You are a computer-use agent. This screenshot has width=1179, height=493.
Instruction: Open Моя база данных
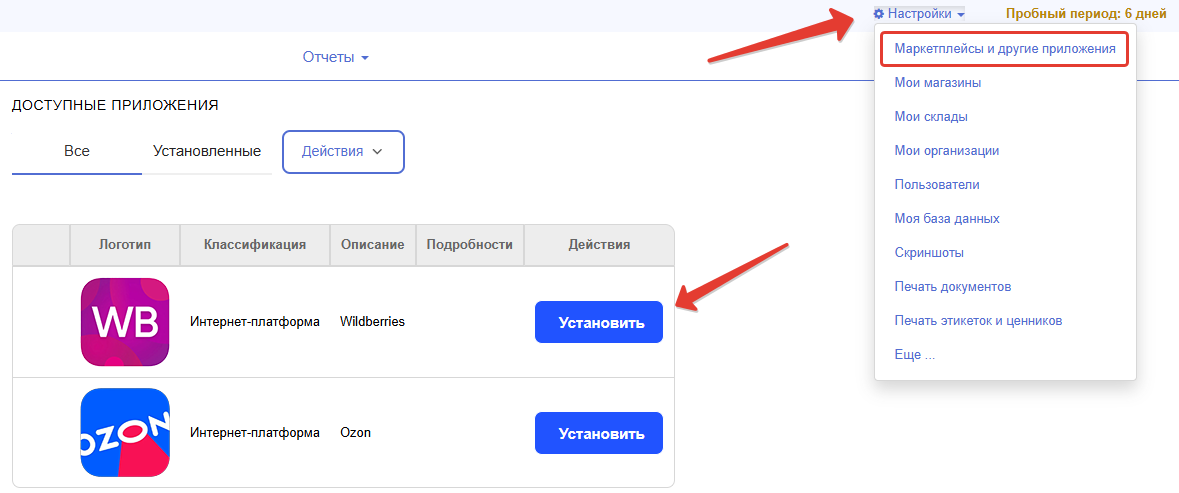[x=946, y=219]
